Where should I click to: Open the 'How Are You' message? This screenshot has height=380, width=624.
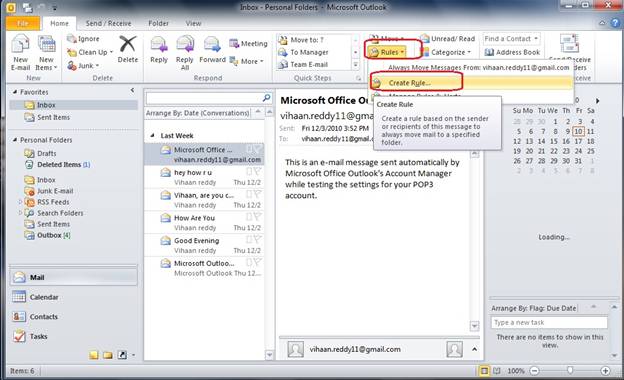(x=204, y=223)
